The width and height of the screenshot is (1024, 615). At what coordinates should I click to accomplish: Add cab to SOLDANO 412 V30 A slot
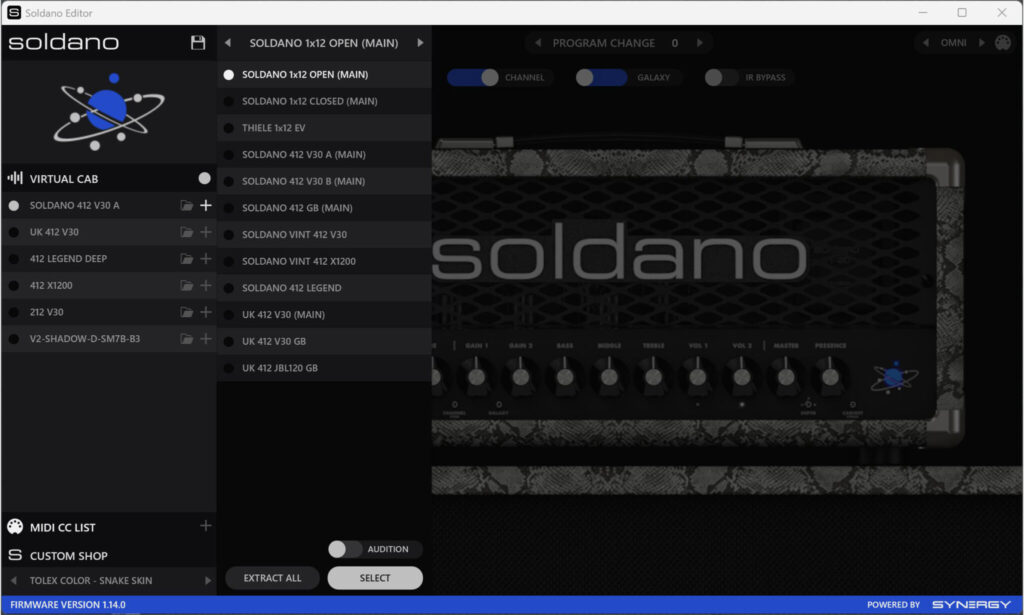(206, 205)
